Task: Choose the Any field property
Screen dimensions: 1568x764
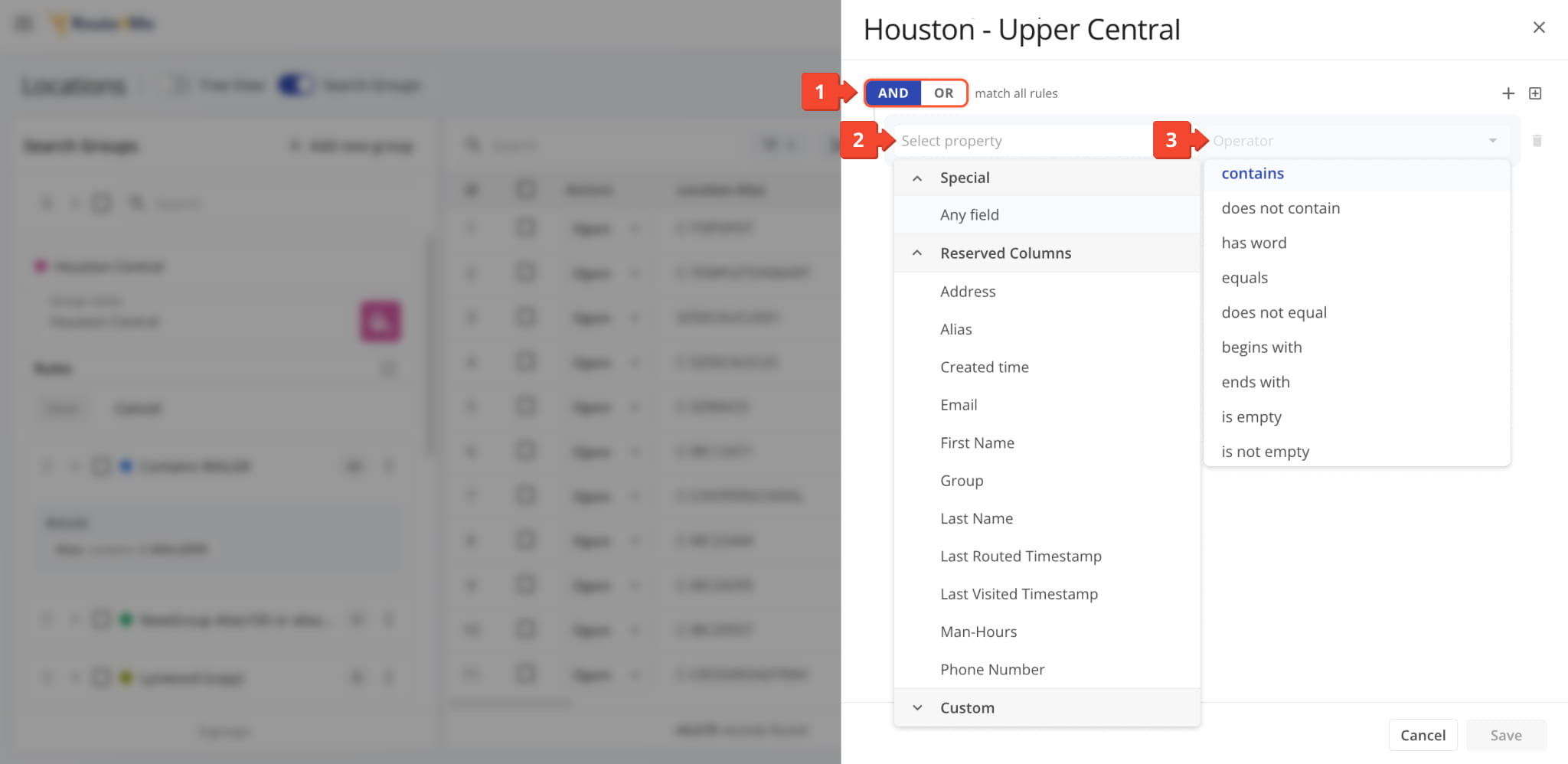Action: [1047, 215]
